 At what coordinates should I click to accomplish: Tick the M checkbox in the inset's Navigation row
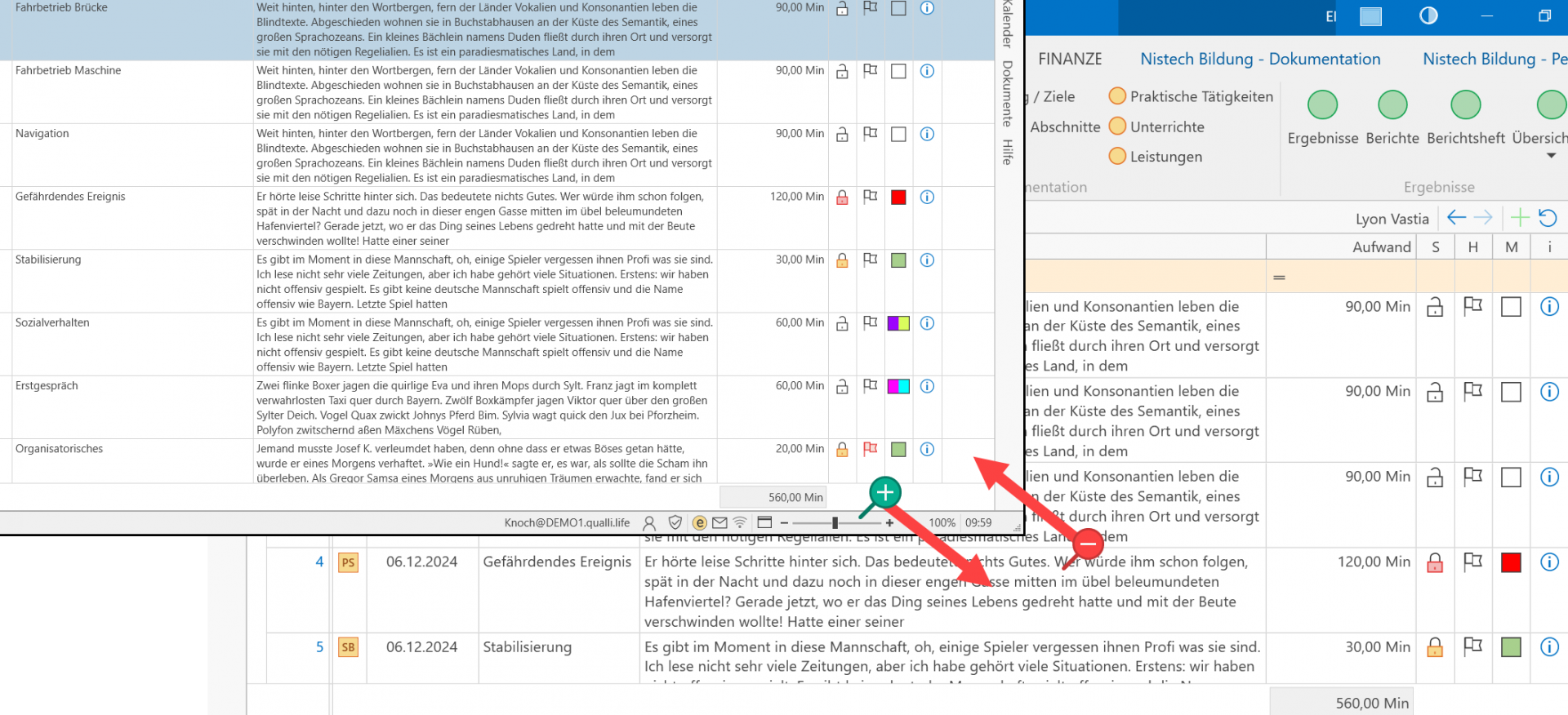(898, 134)
